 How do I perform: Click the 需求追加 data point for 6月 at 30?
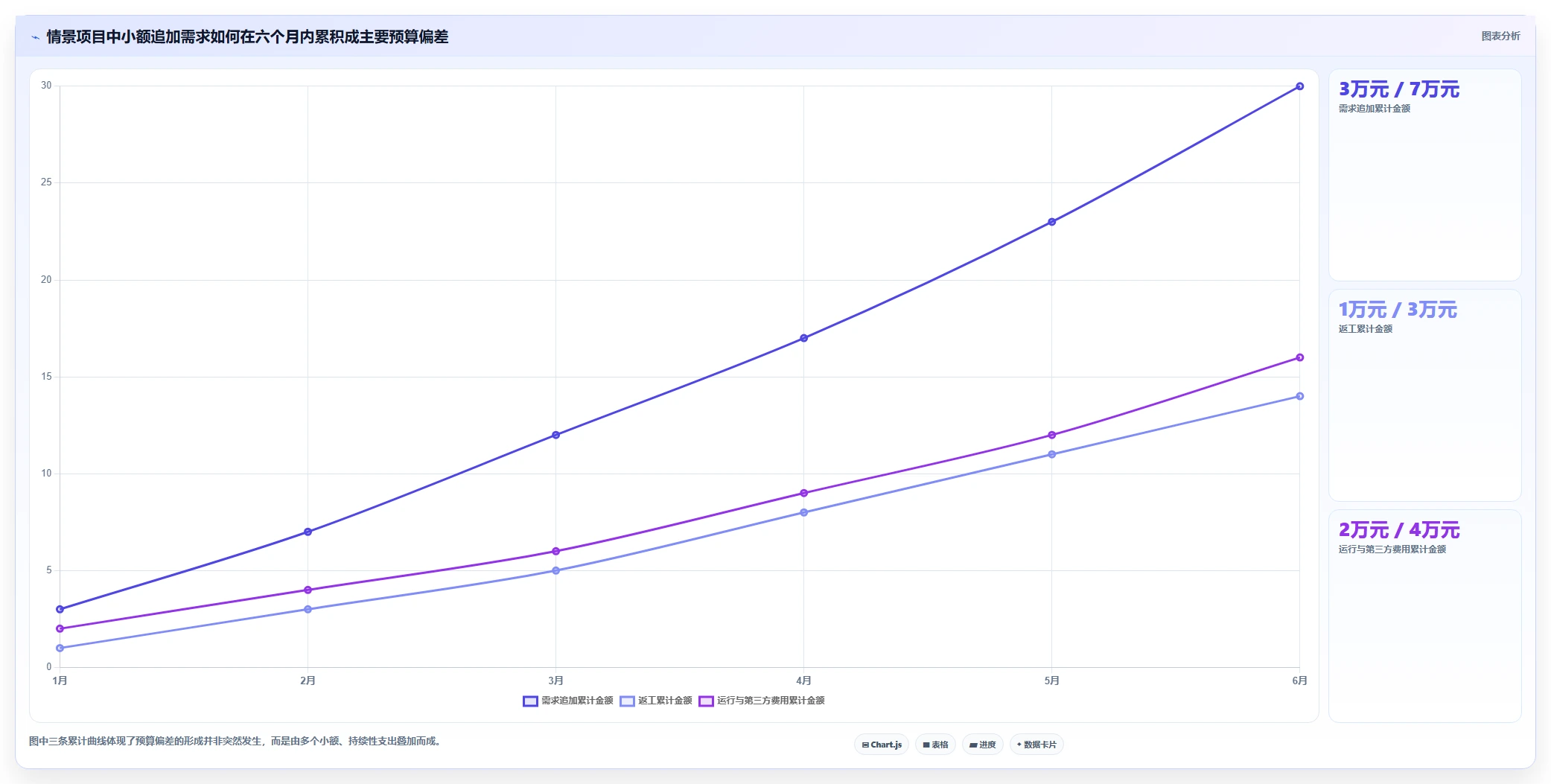point(1299,86)
